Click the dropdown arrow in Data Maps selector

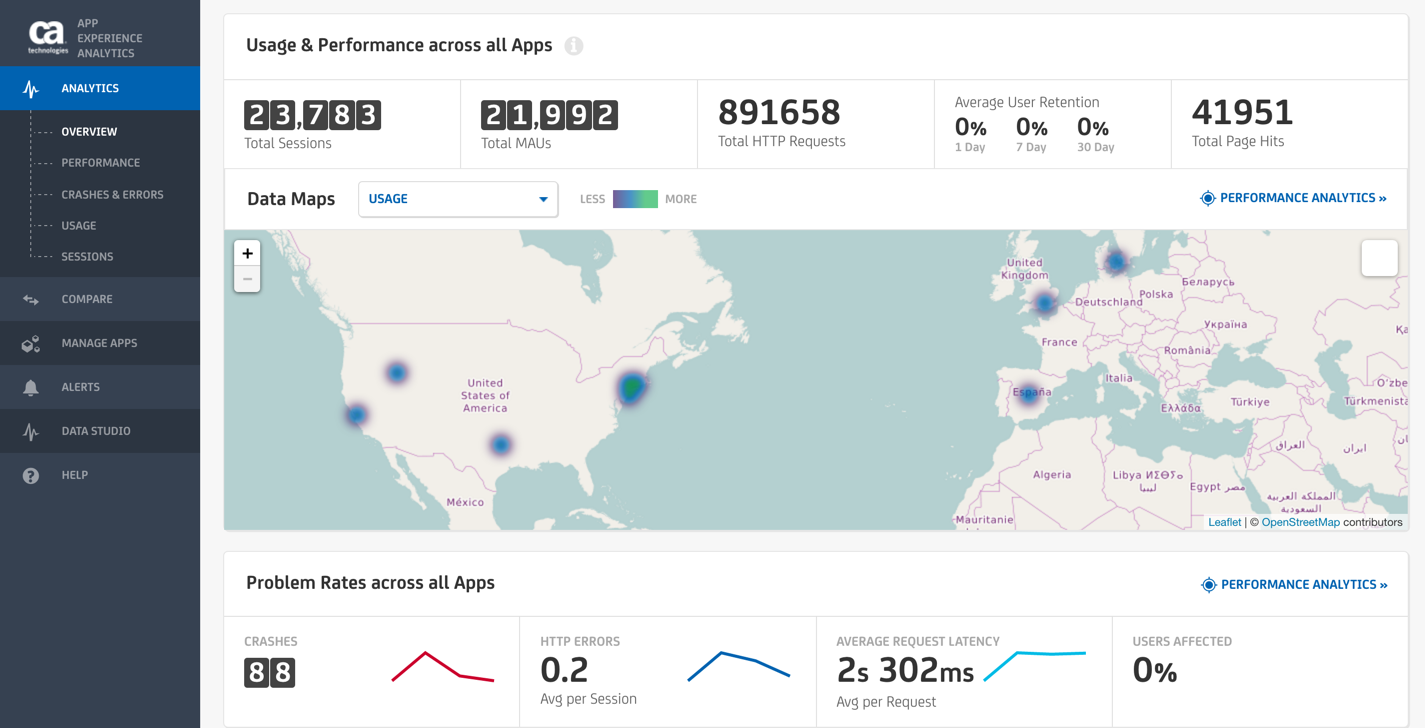point(543,199)
